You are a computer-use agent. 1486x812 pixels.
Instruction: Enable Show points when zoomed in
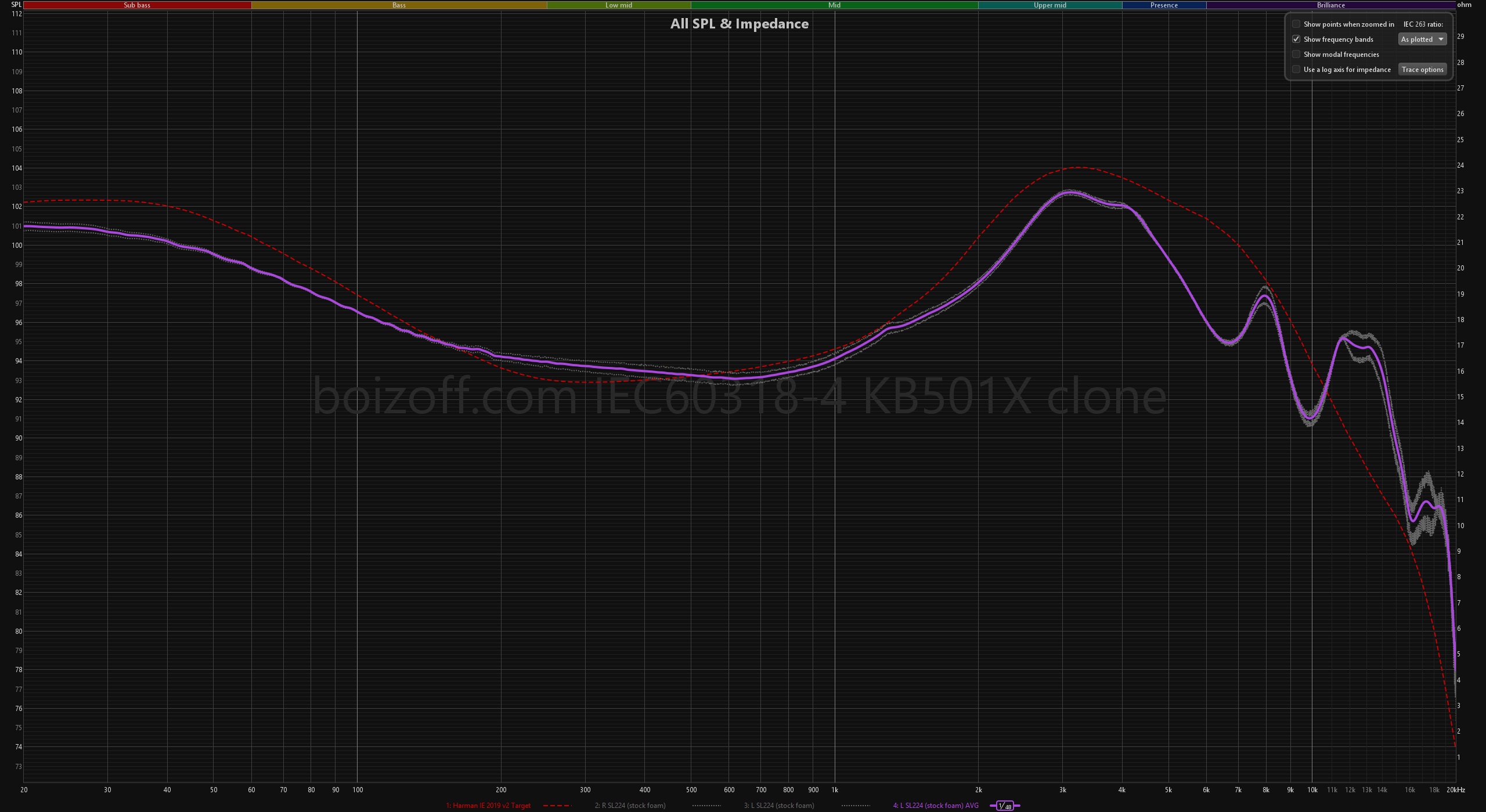tap(1296, 24)
